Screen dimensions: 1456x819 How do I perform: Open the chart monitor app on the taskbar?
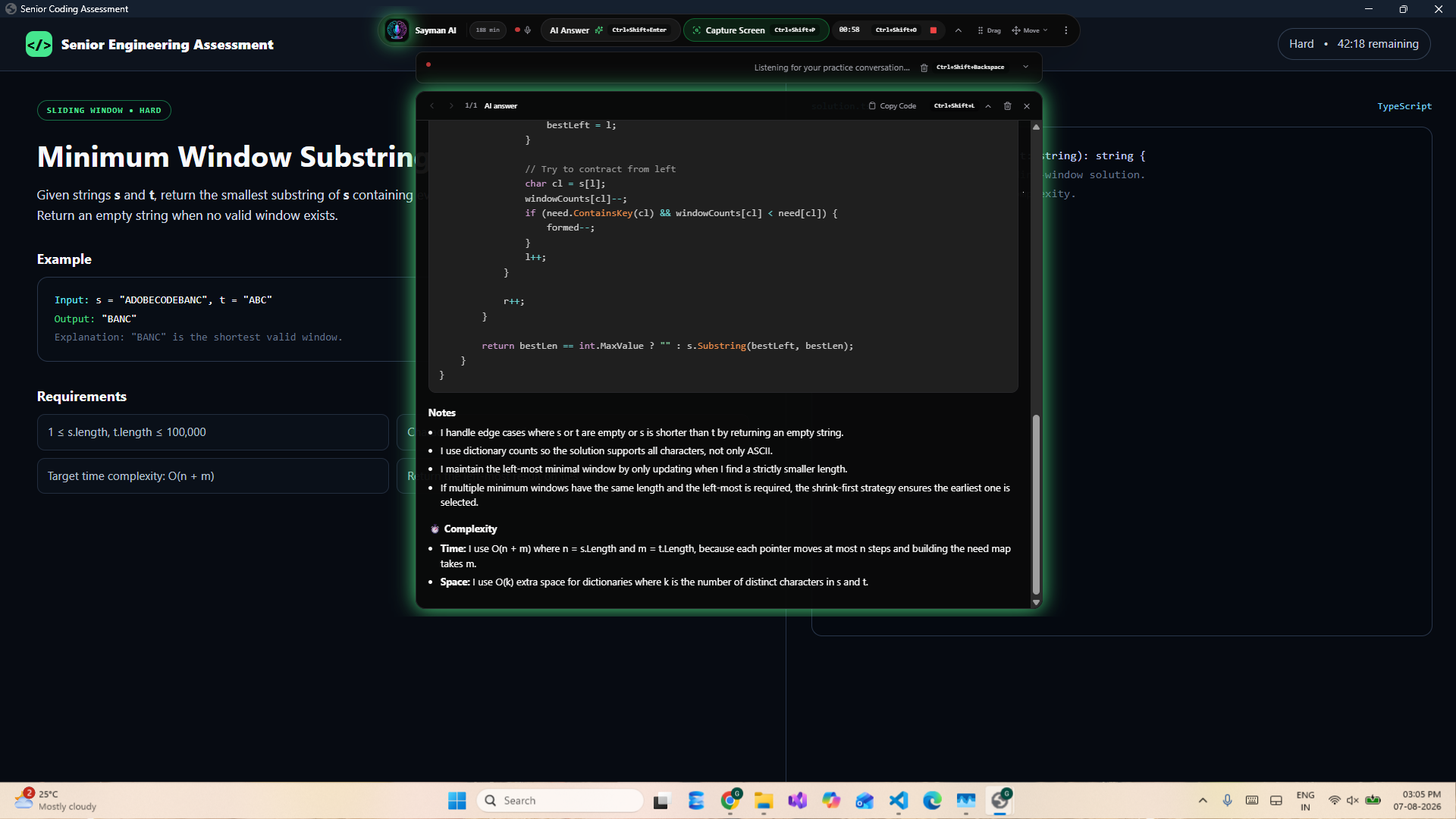[966, 801]
